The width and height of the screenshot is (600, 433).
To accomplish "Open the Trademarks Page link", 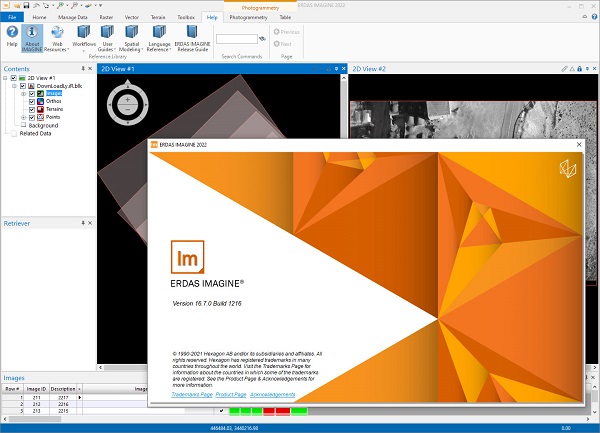I will 192,394.
